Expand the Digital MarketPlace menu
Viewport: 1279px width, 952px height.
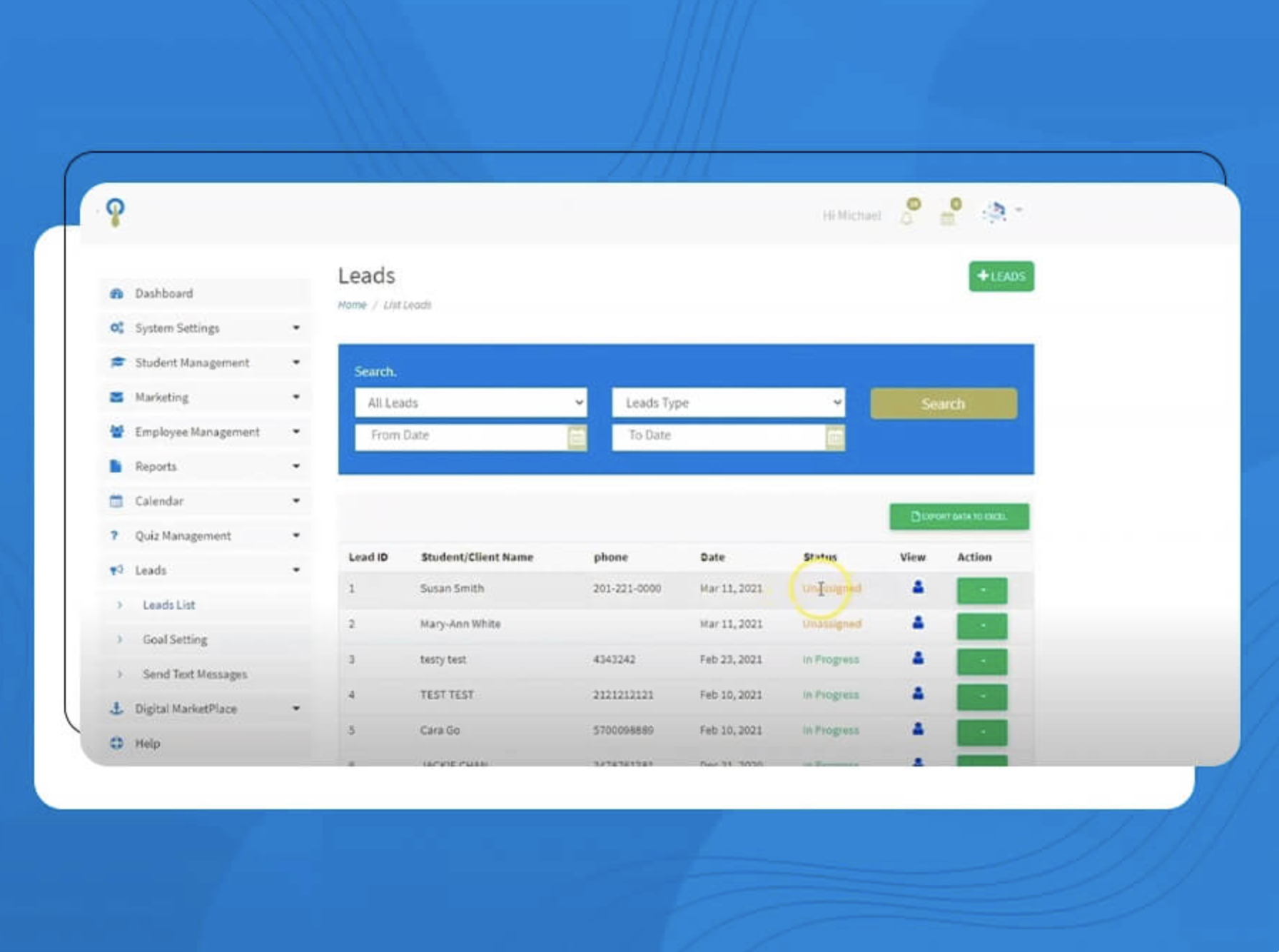(x=204, y=709)
